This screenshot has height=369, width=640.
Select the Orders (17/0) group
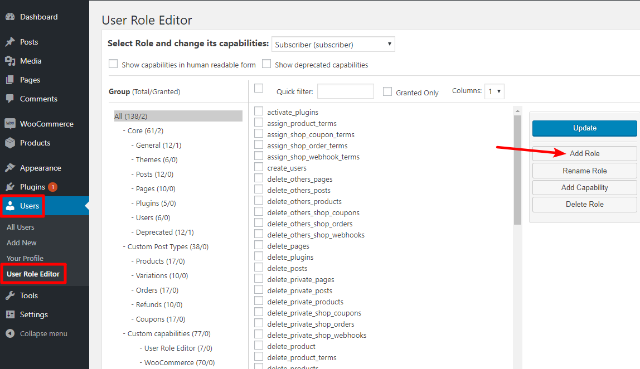click(x=157, y=290)
